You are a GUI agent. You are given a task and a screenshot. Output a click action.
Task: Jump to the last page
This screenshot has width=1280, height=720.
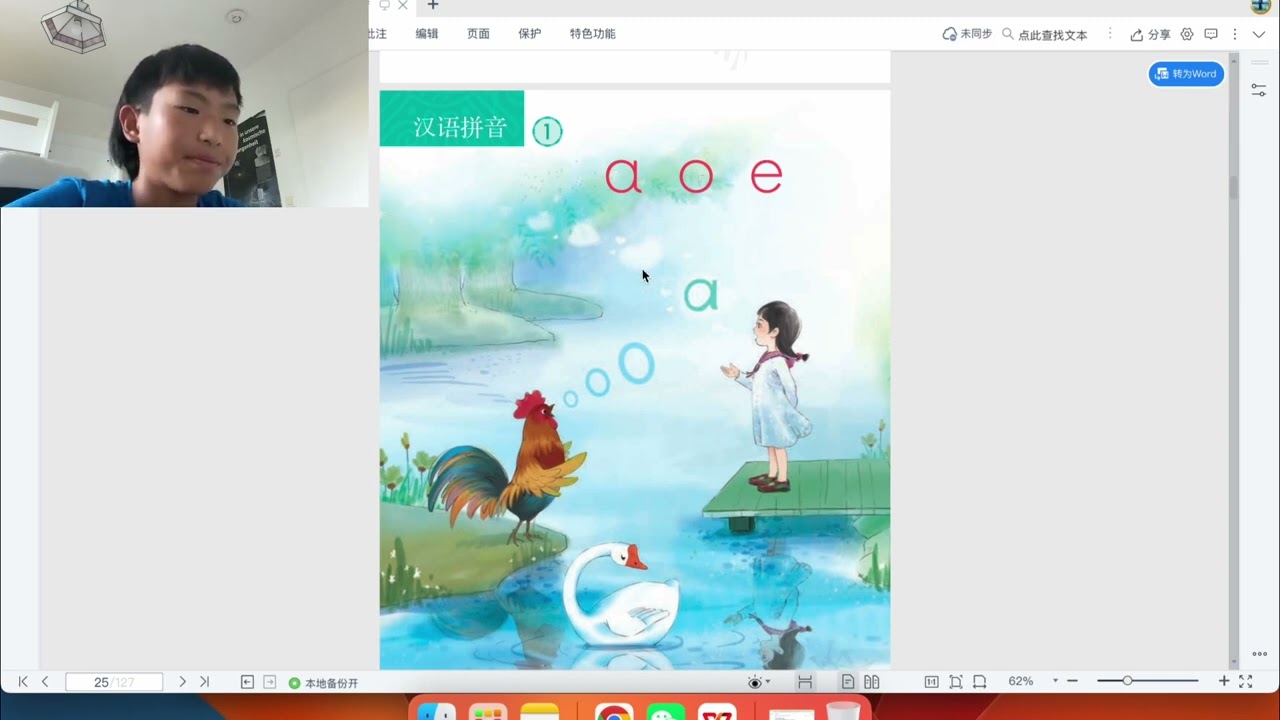204,682
